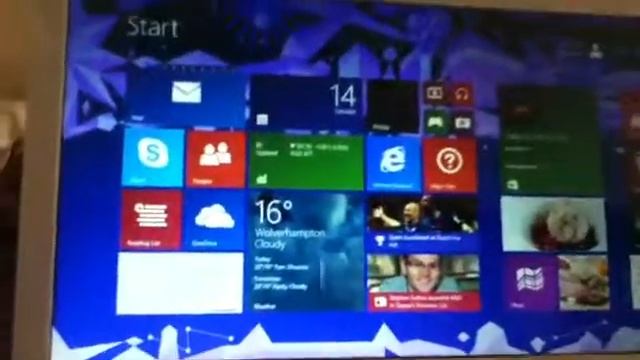Open the OneDrive cloud tile
640x360 pixels.
tap(214, 220)
